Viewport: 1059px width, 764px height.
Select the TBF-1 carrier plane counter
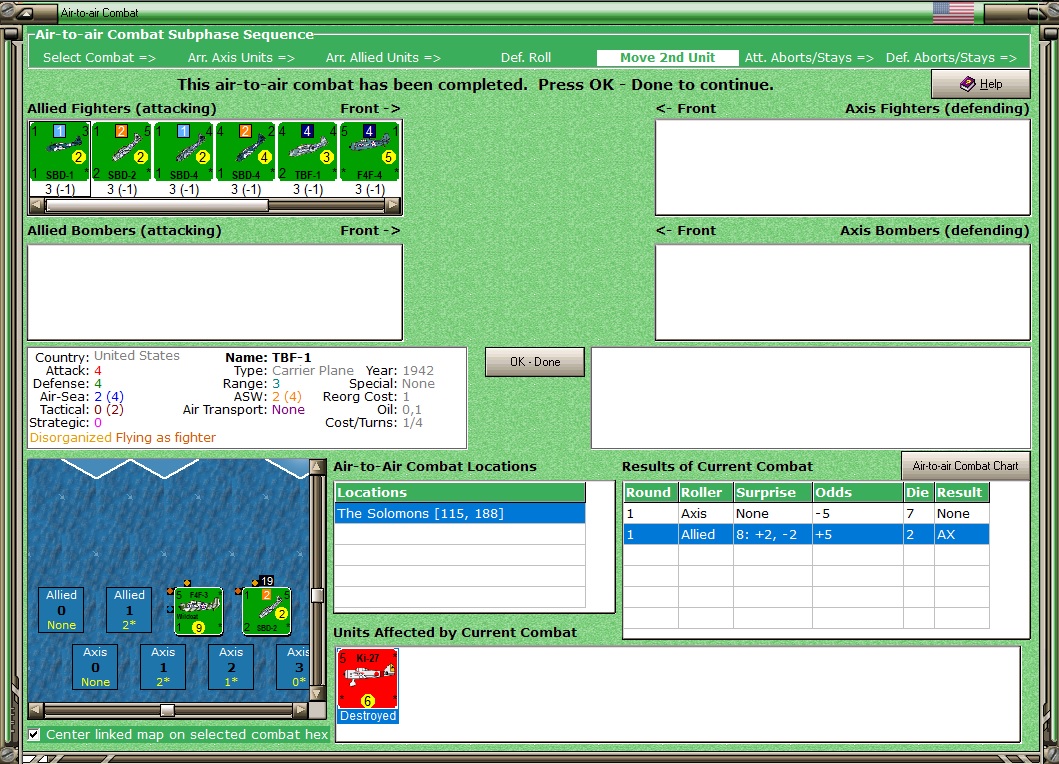pos(307,152)
